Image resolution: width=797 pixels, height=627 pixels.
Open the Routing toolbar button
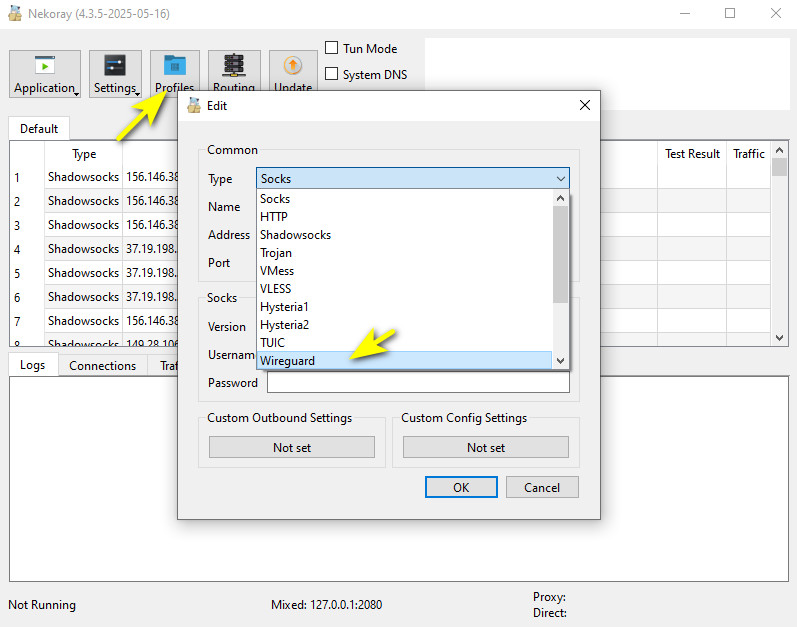[x=235, y=73]
